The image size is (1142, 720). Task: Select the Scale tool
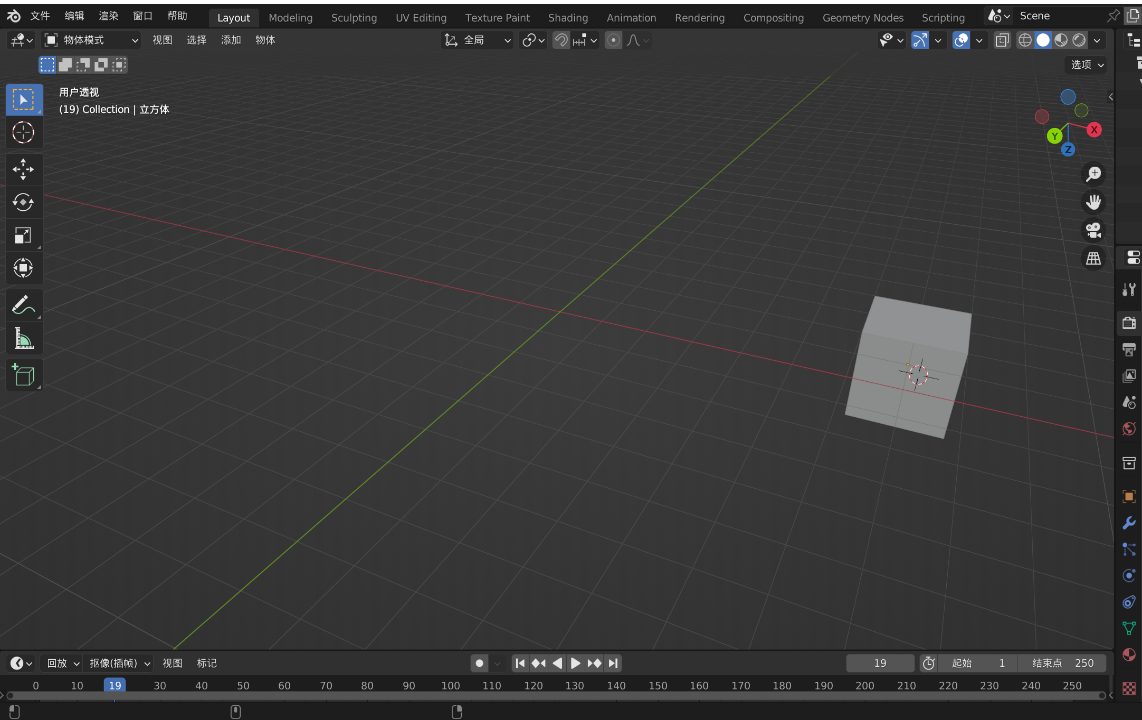23,235
